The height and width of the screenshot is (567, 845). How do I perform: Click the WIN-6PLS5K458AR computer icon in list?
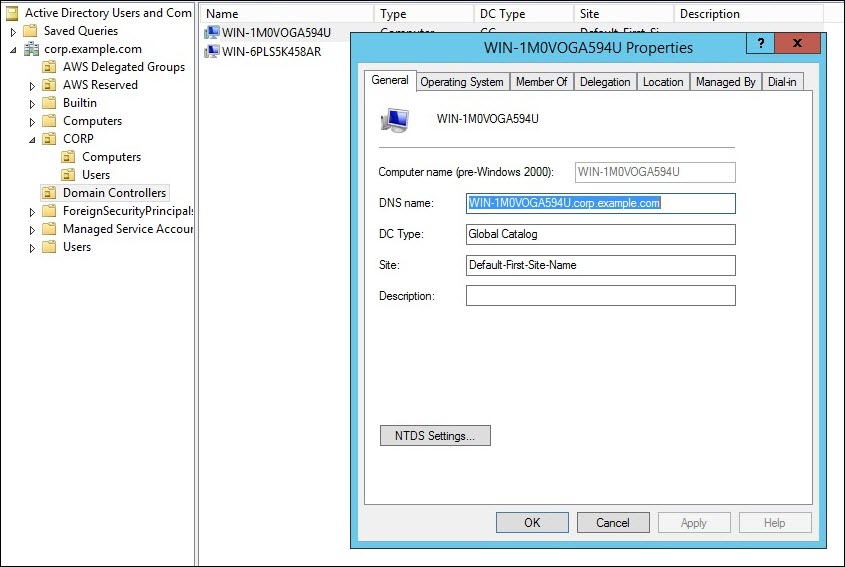tap(212, 52)
